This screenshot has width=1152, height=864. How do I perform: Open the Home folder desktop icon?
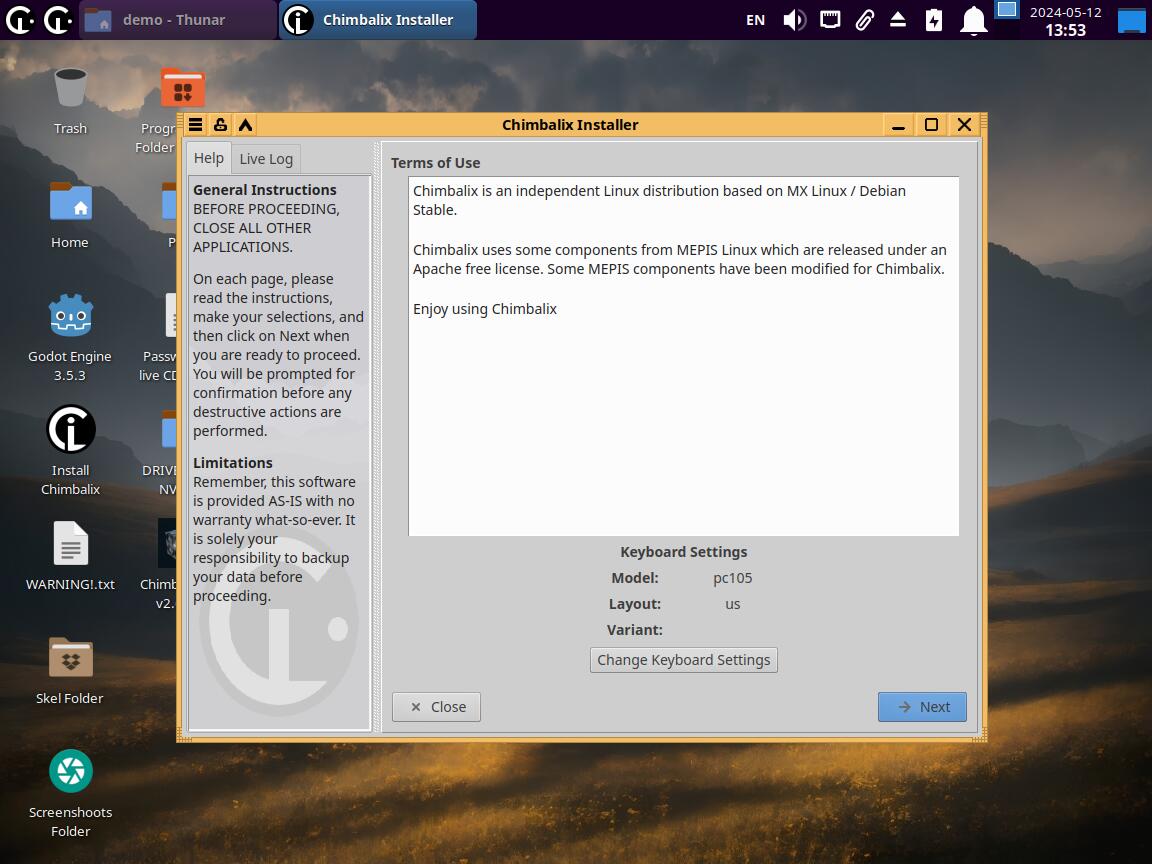tap(70, 215)
